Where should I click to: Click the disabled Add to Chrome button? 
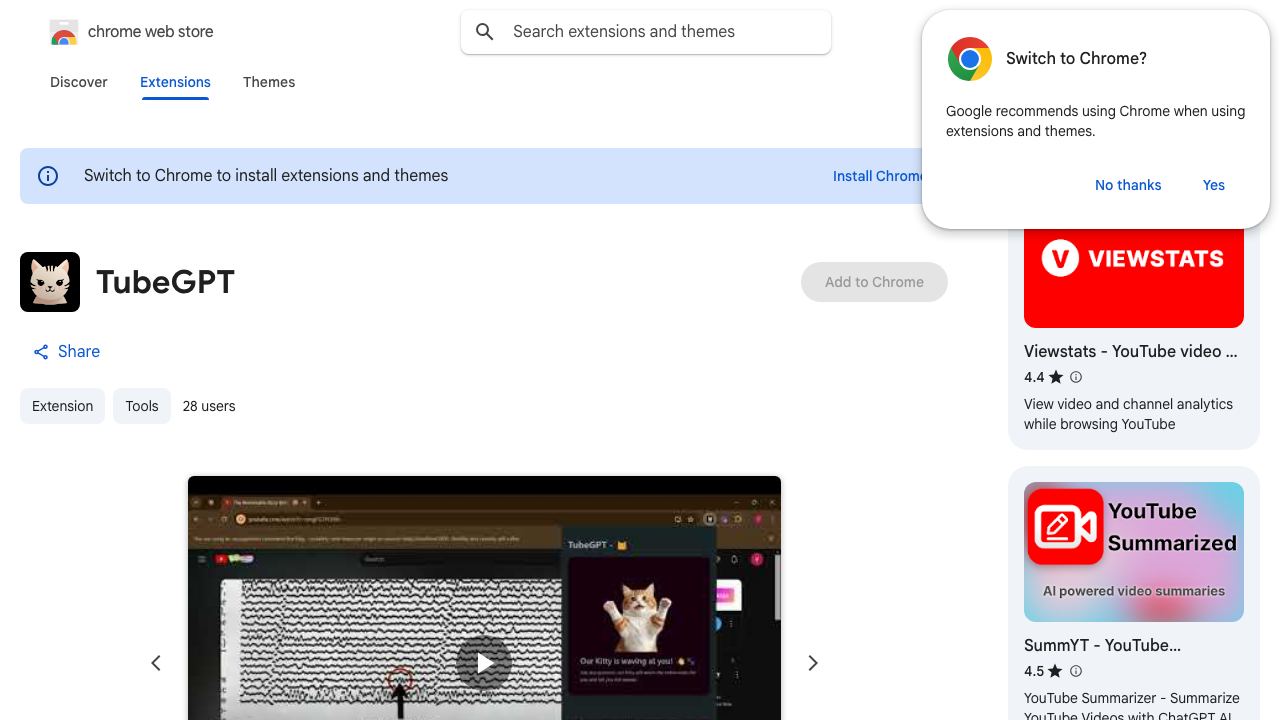(874, 282)
